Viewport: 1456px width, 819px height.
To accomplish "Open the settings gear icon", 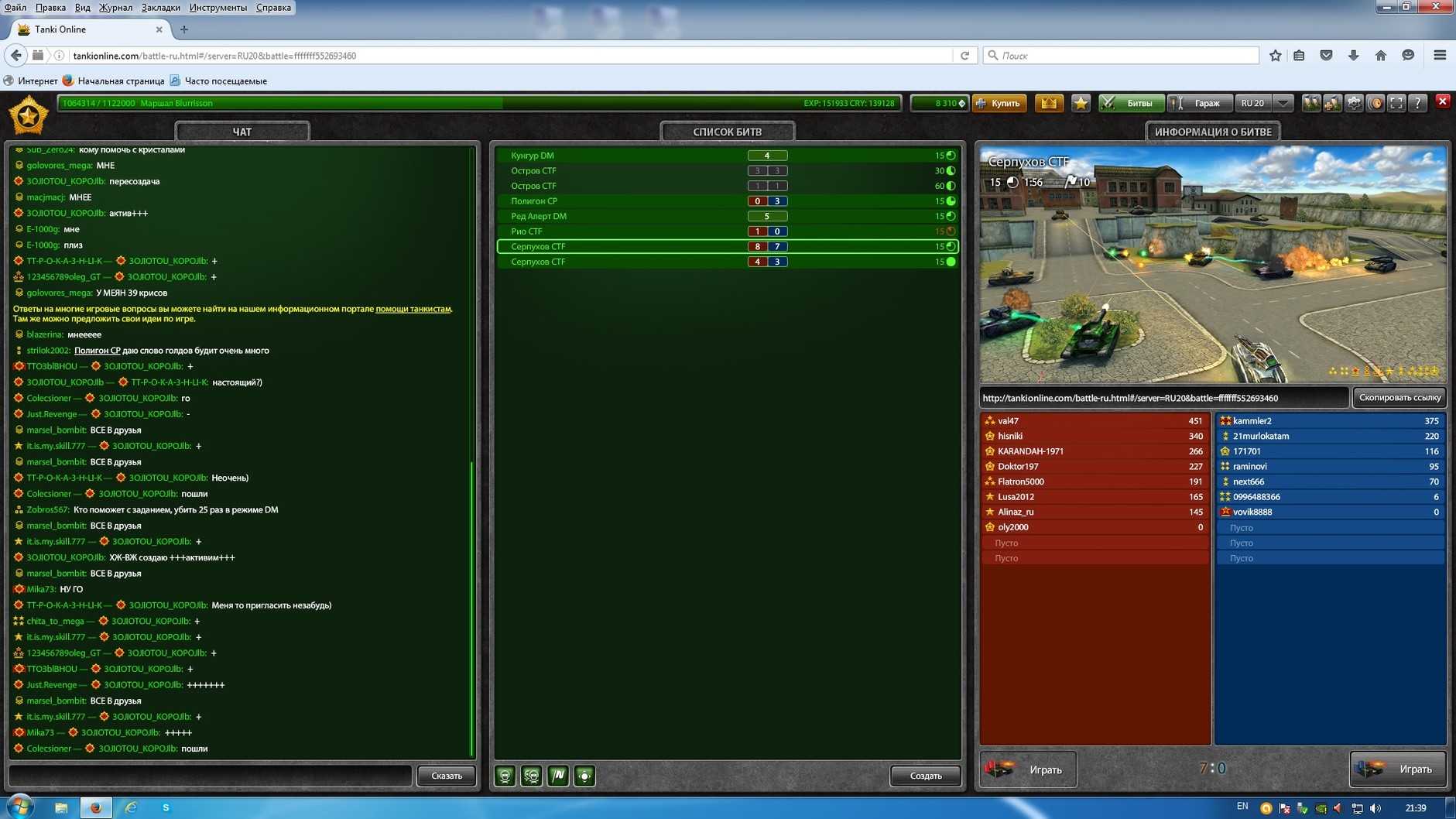I will point(1354,103).
